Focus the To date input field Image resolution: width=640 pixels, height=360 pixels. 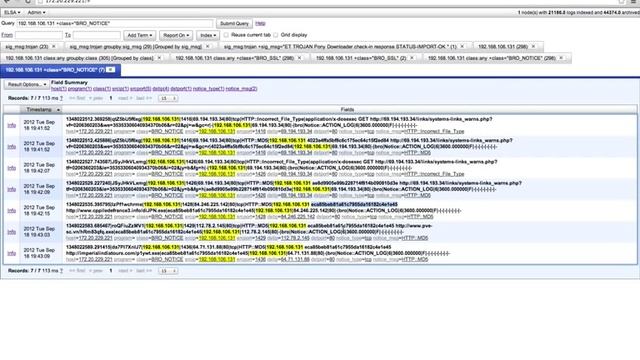(97, 35)
